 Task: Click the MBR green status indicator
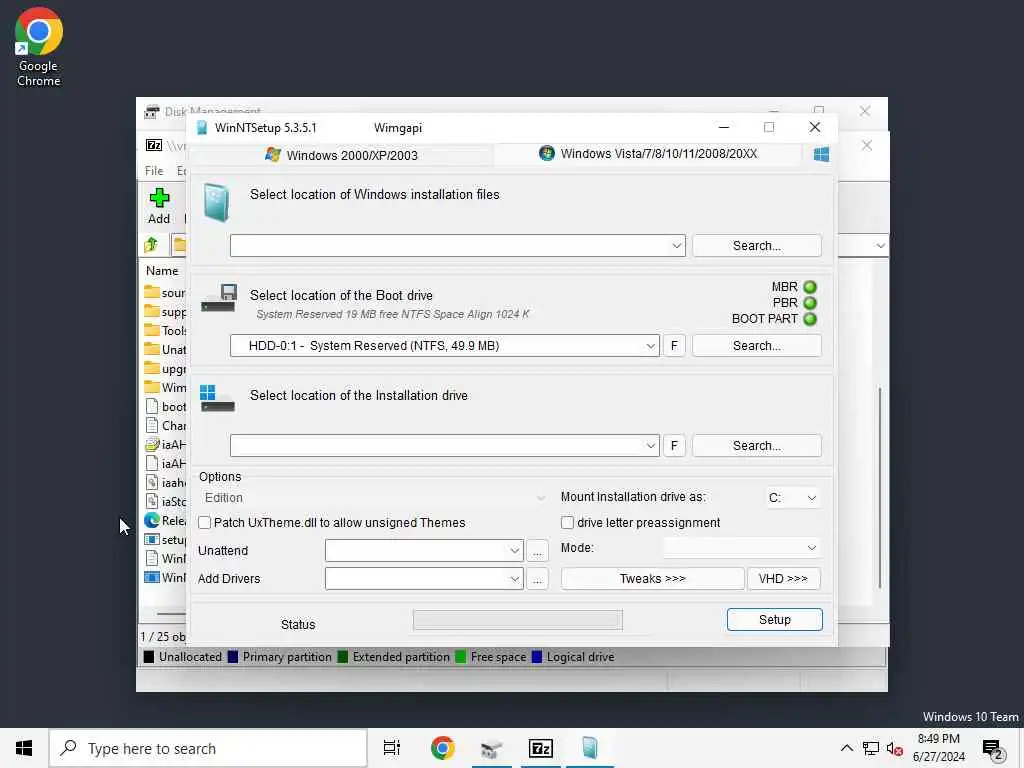[x=810, y=287]
